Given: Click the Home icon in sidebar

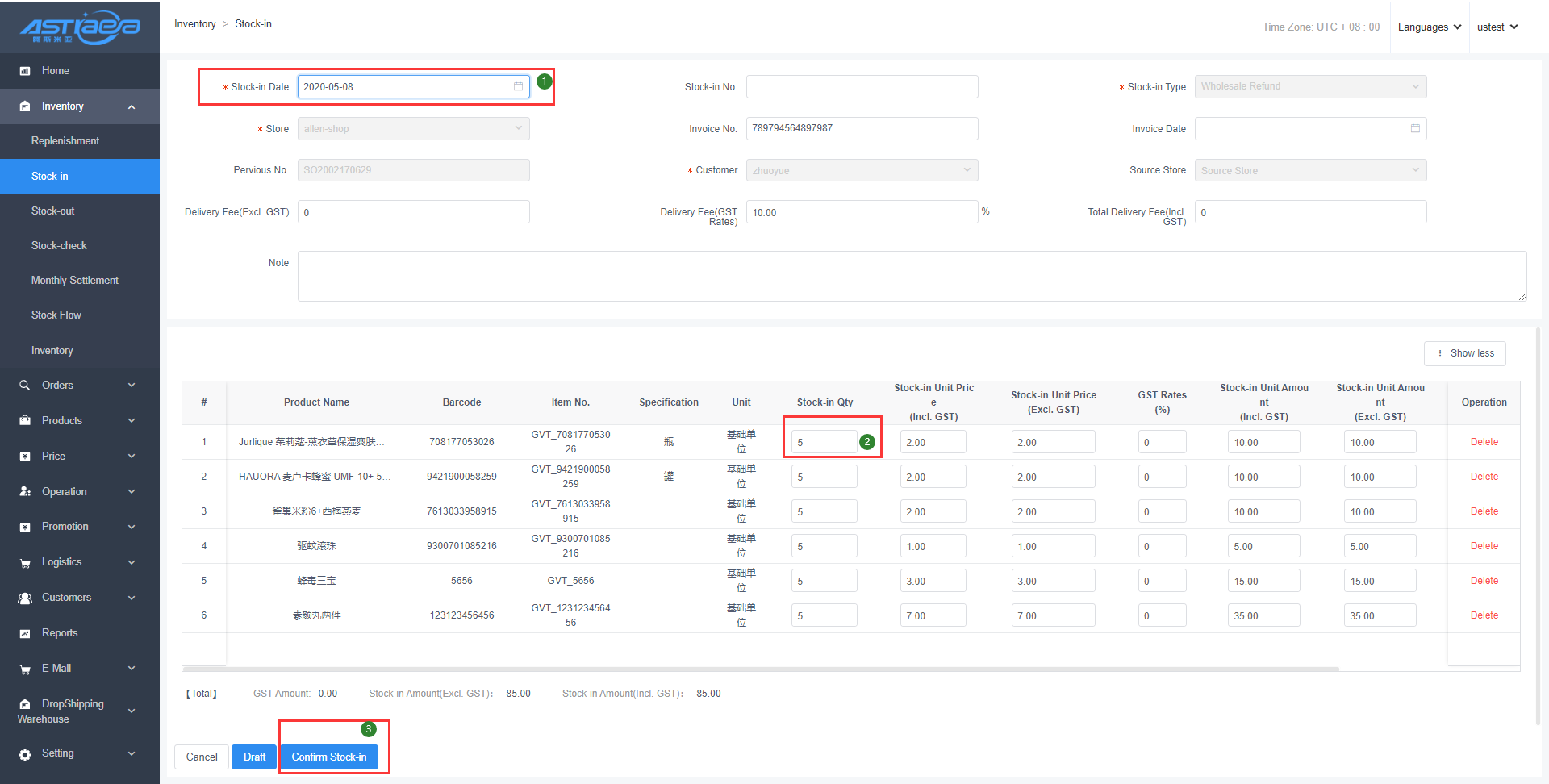Looking at the screenshot, I should (25, 71).
